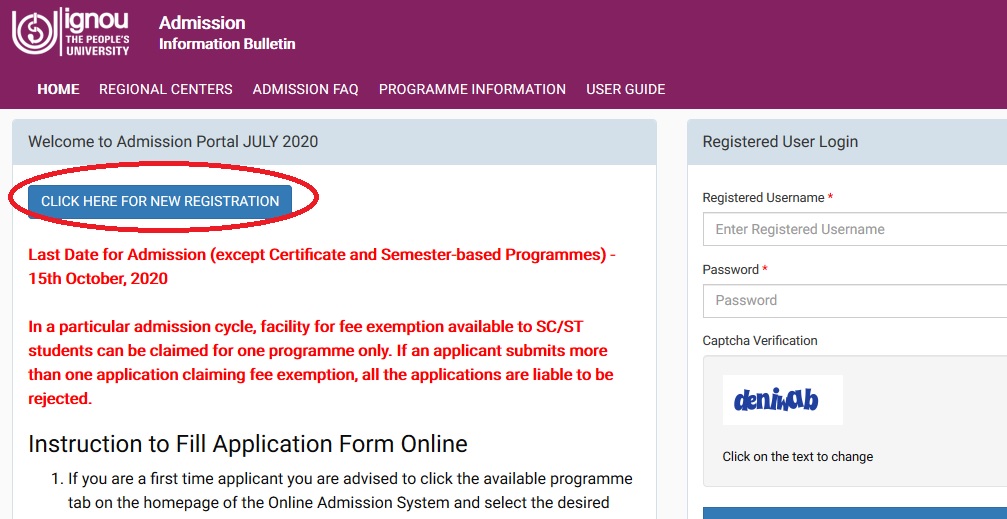Viewport: 1007px width, 519px height.
Task: Click the Welcome to Admission Portal header
Action: (x=173, y=142)
